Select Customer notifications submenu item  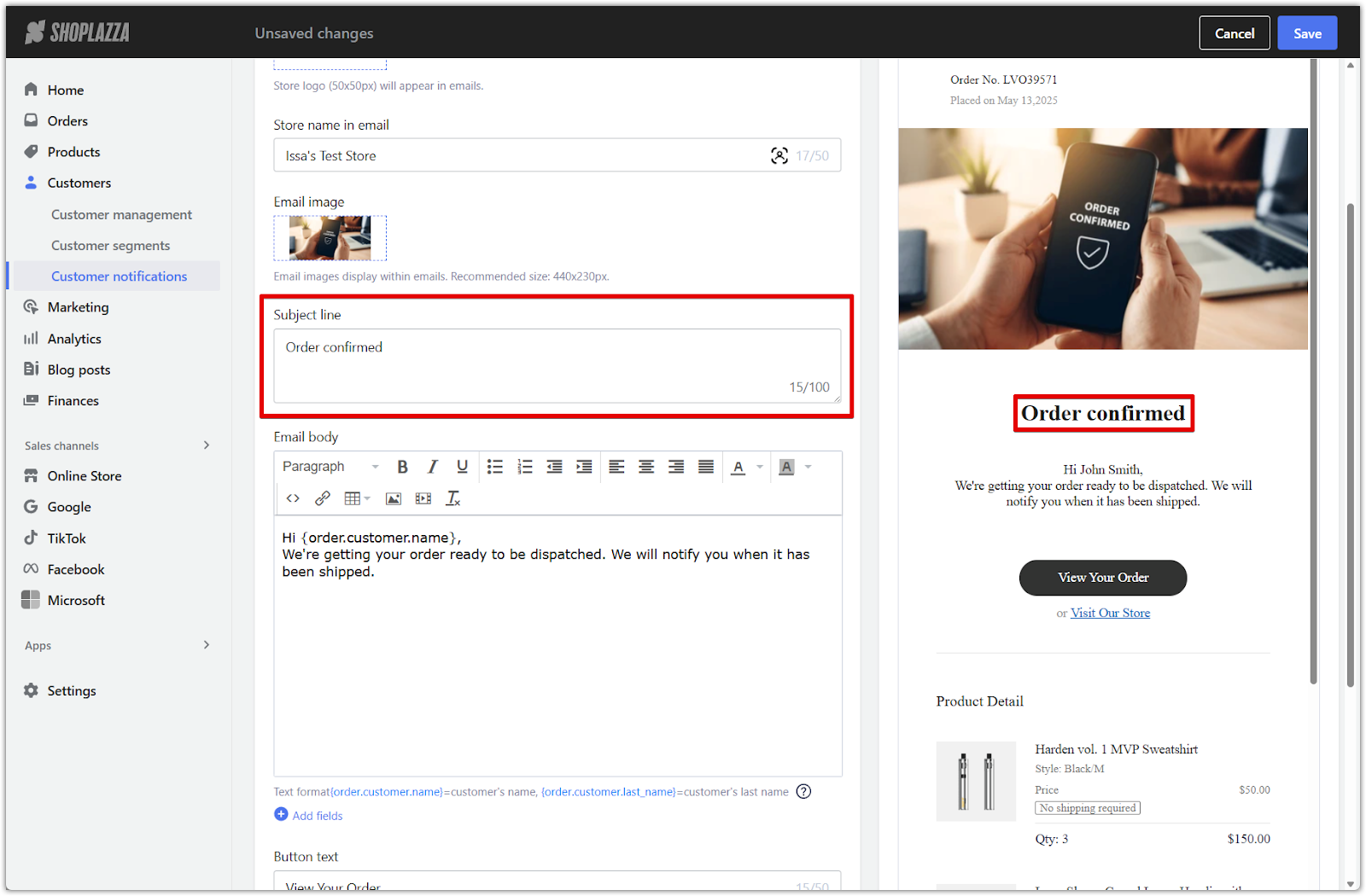[119, 276]
